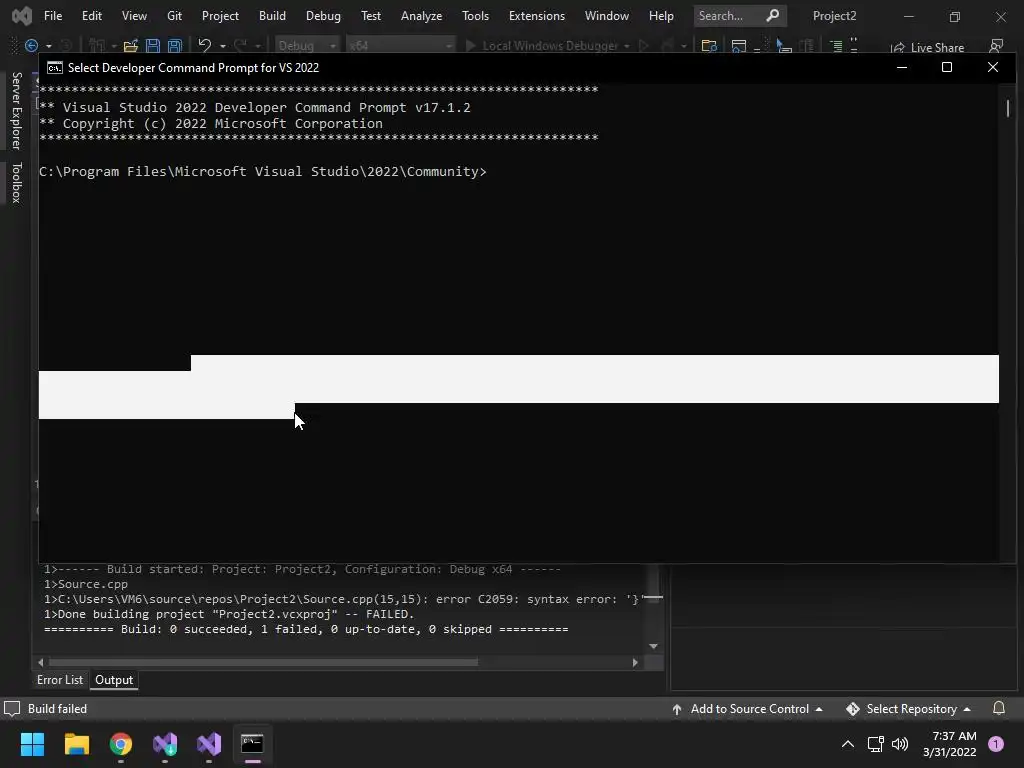Image resolution: width=1024 pixels, height=768 pixels.
Task: Click the Navigate Backward arrow icon
Action: [x=31, y=45]
